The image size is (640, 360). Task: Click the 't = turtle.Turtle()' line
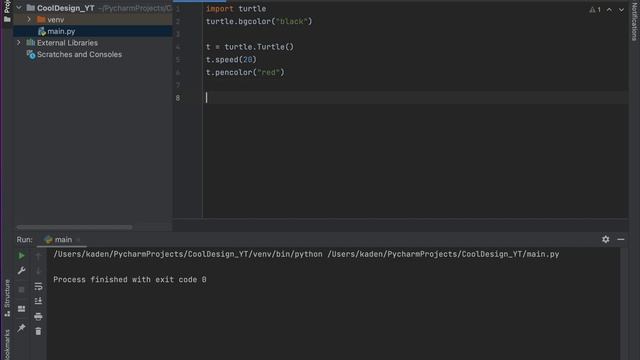click(250, 47)
